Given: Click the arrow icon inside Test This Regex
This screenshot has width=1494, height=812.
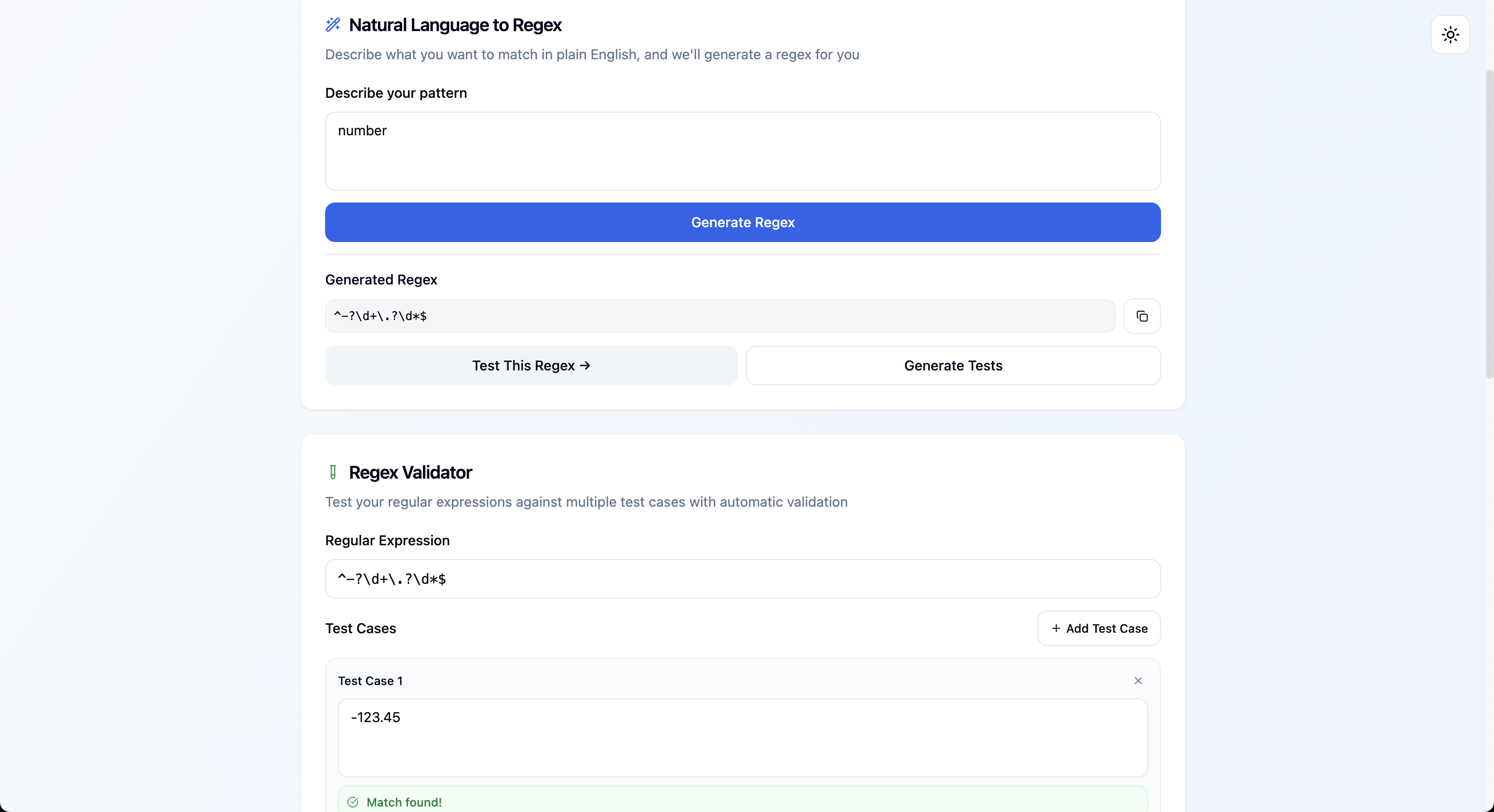Looking at the screenshot, I should [585, 365].
